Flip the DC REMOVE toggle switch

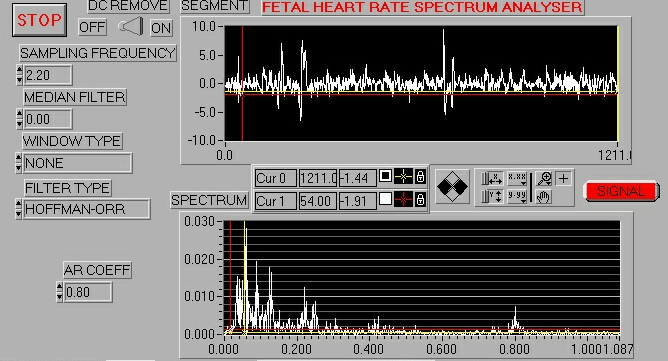tap(131, 27)
